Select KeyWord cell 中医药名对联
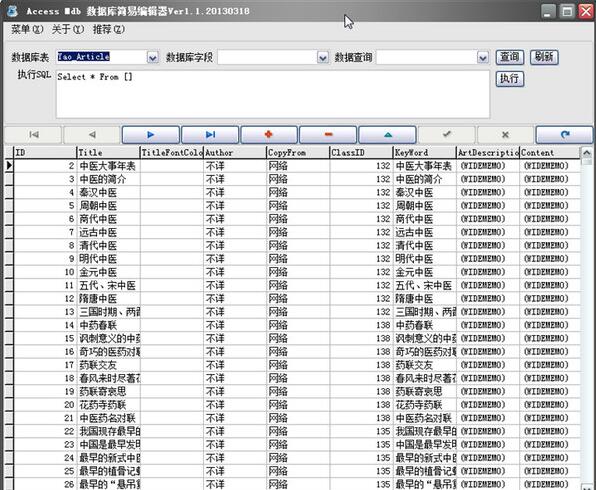 point(424,418)
